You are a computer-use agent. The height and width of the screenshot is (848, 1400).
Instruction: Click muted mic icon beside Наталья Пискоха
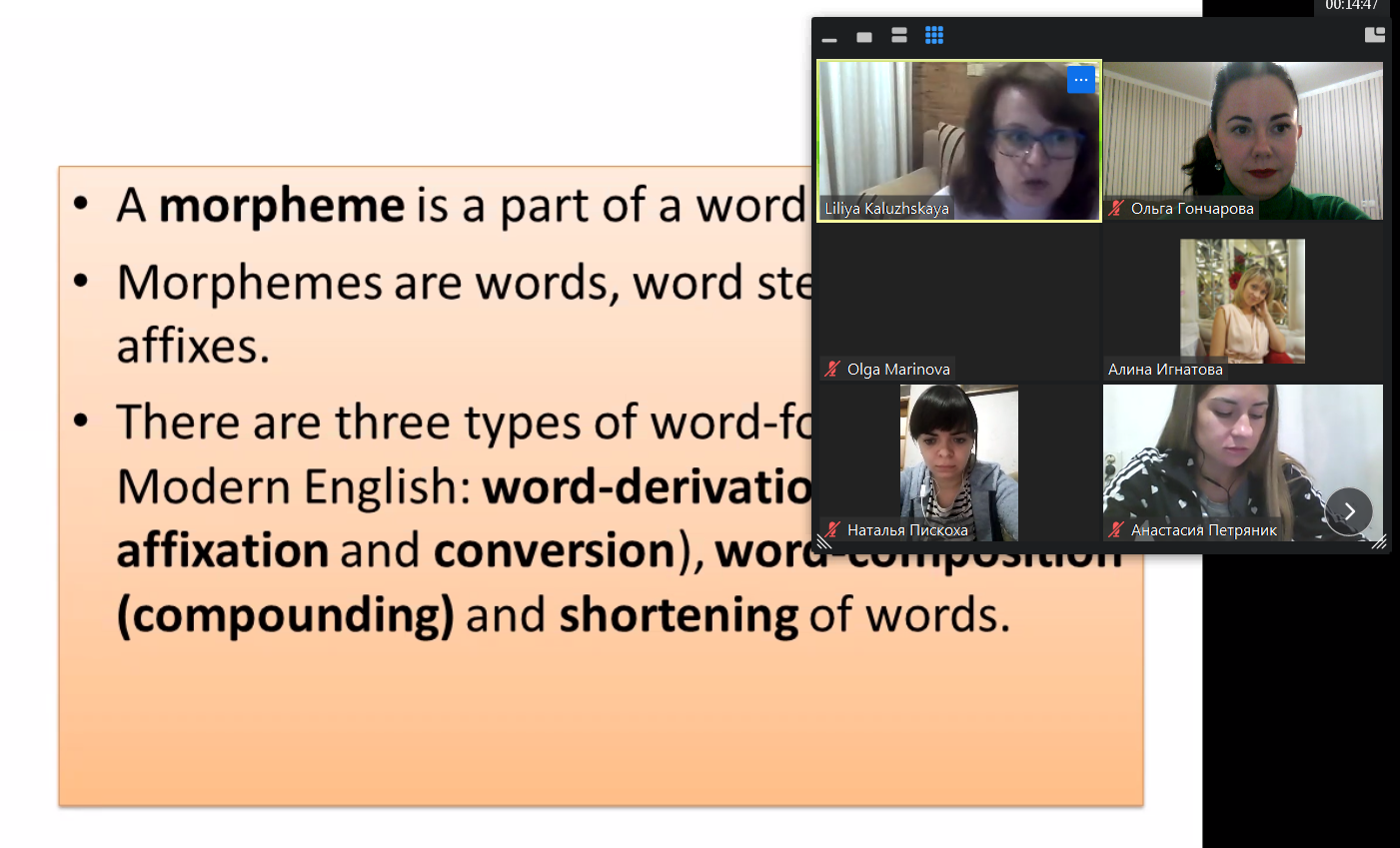[x=832, y=530]
